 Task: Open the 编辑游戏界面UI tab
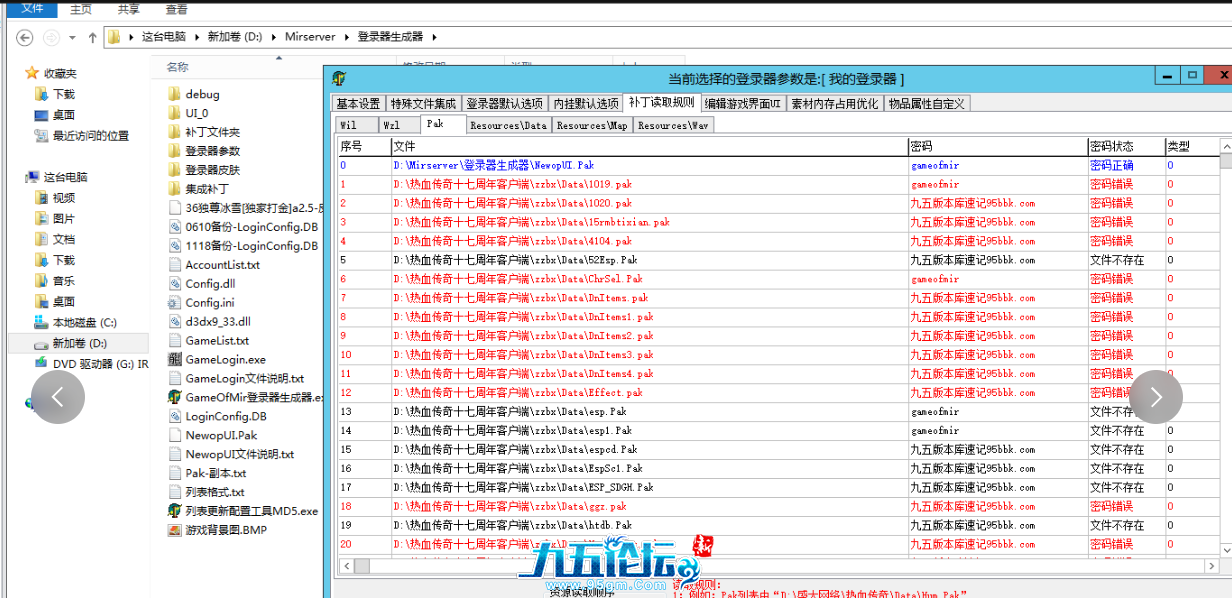(x=742, y=103)
